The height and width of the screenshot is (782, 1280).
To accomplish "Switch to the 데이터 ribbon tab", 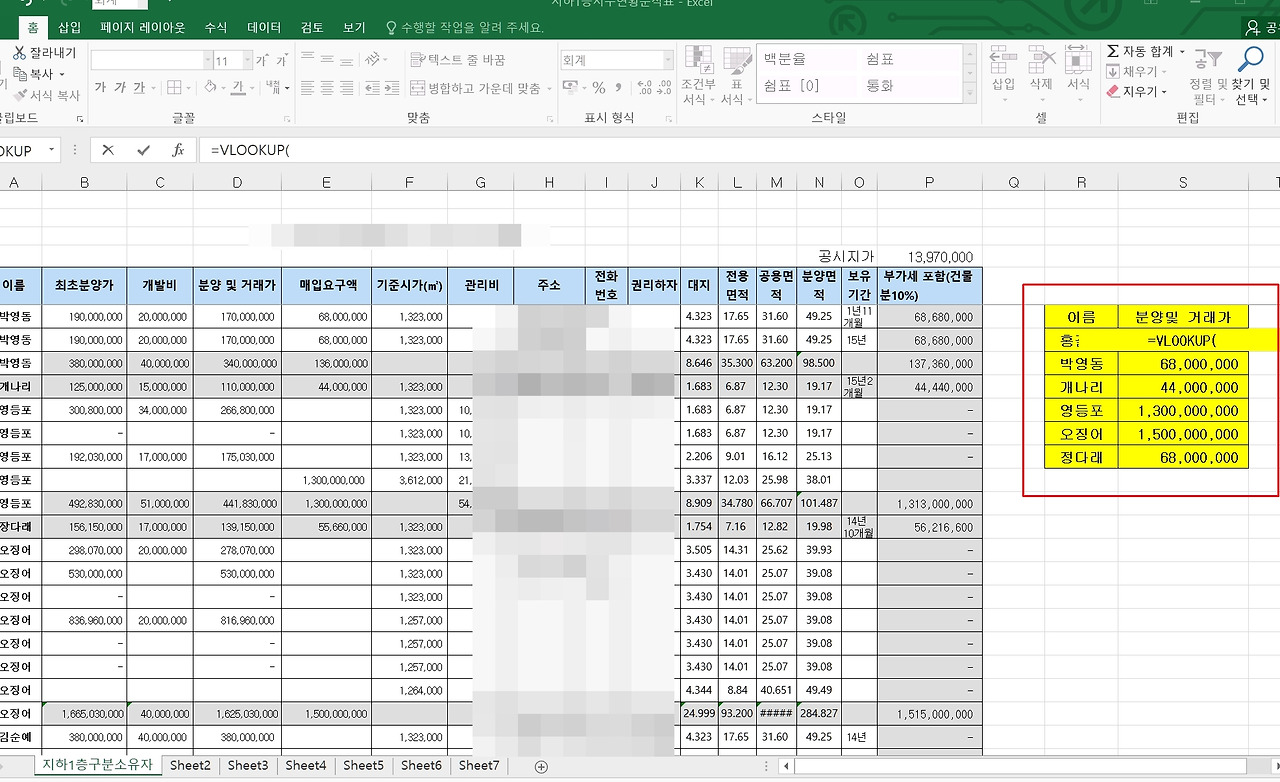I will pyautogui.click(x=264, y=28).
